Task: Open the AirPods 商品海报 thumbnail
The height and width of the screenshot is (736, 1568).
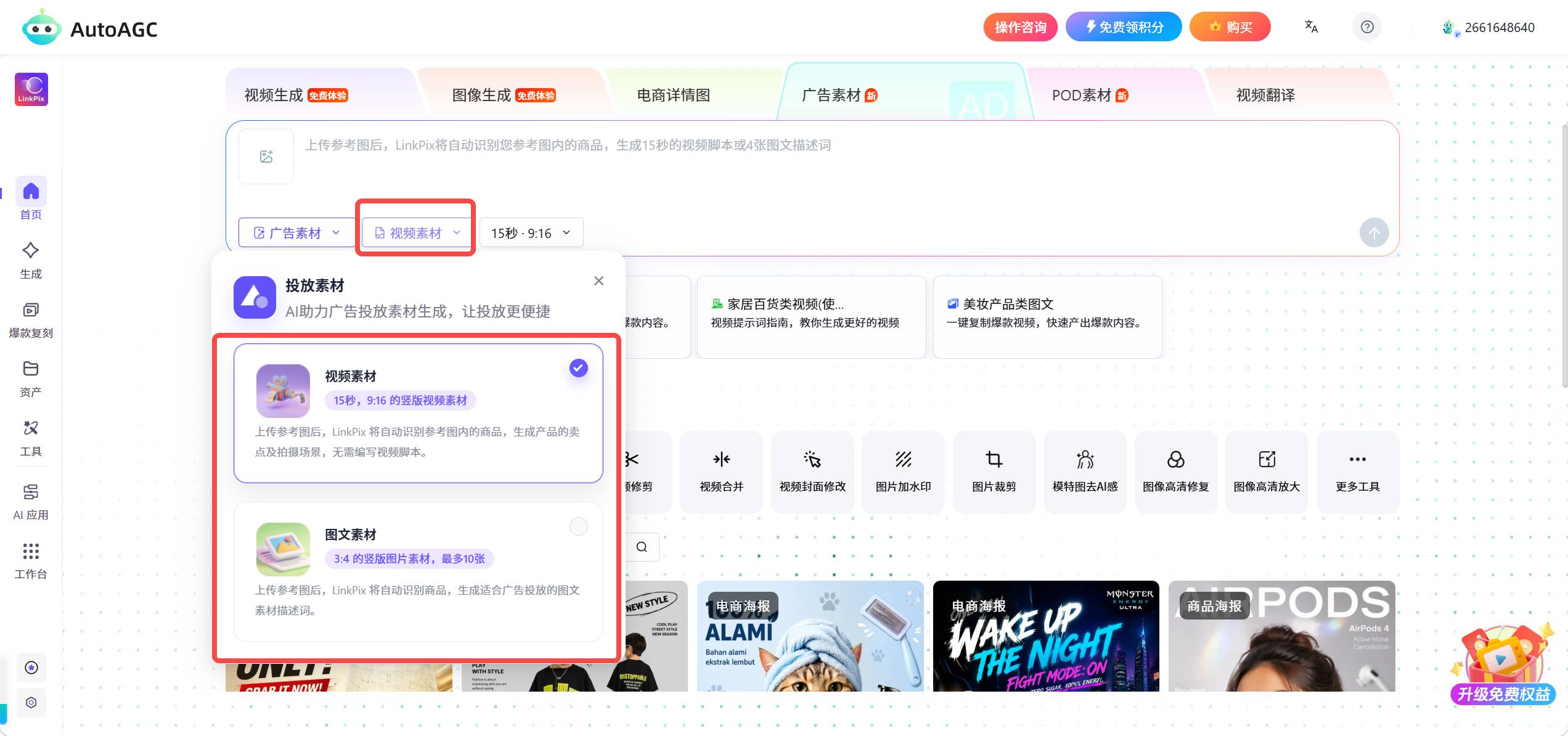Action: click(x=1282, y=636)
